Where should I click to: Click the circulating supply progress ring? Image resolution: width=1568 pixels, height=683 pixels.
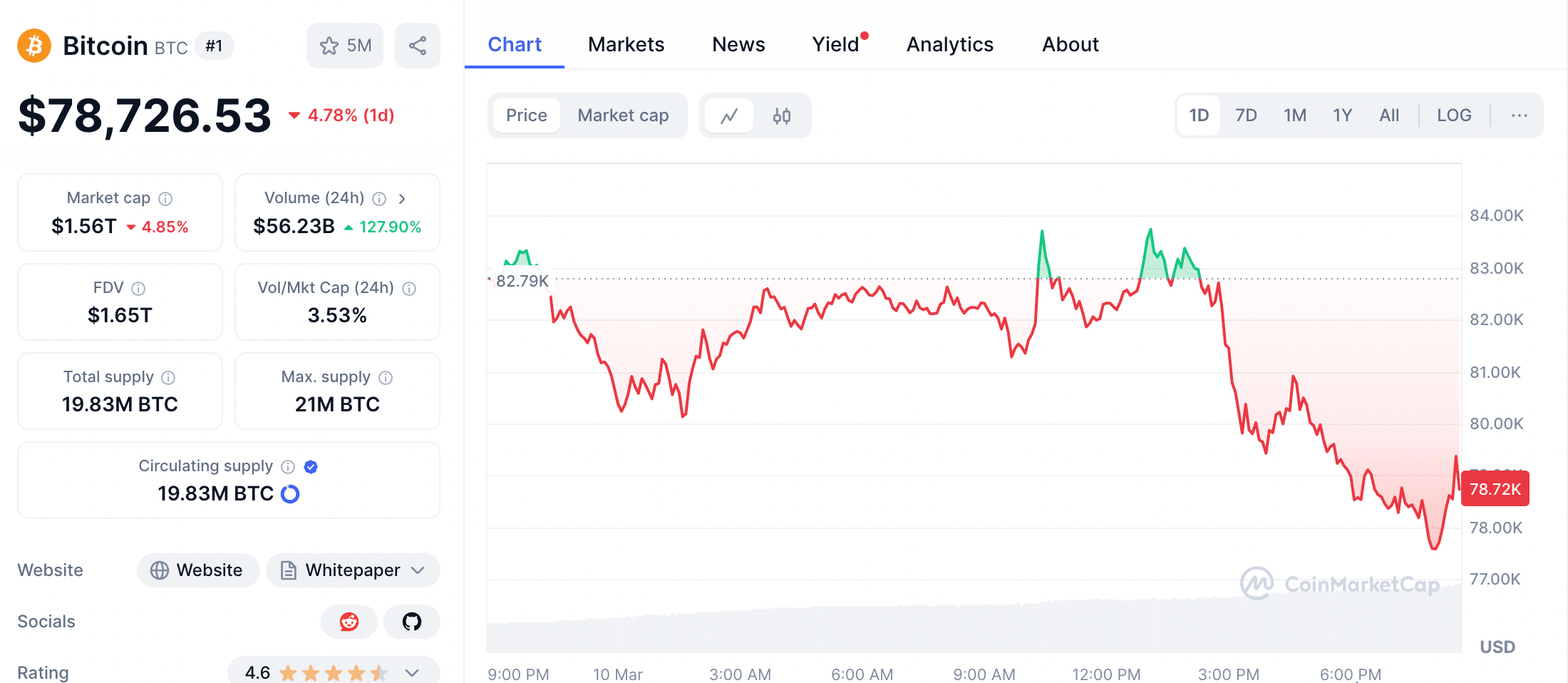(x=290, y=493)
